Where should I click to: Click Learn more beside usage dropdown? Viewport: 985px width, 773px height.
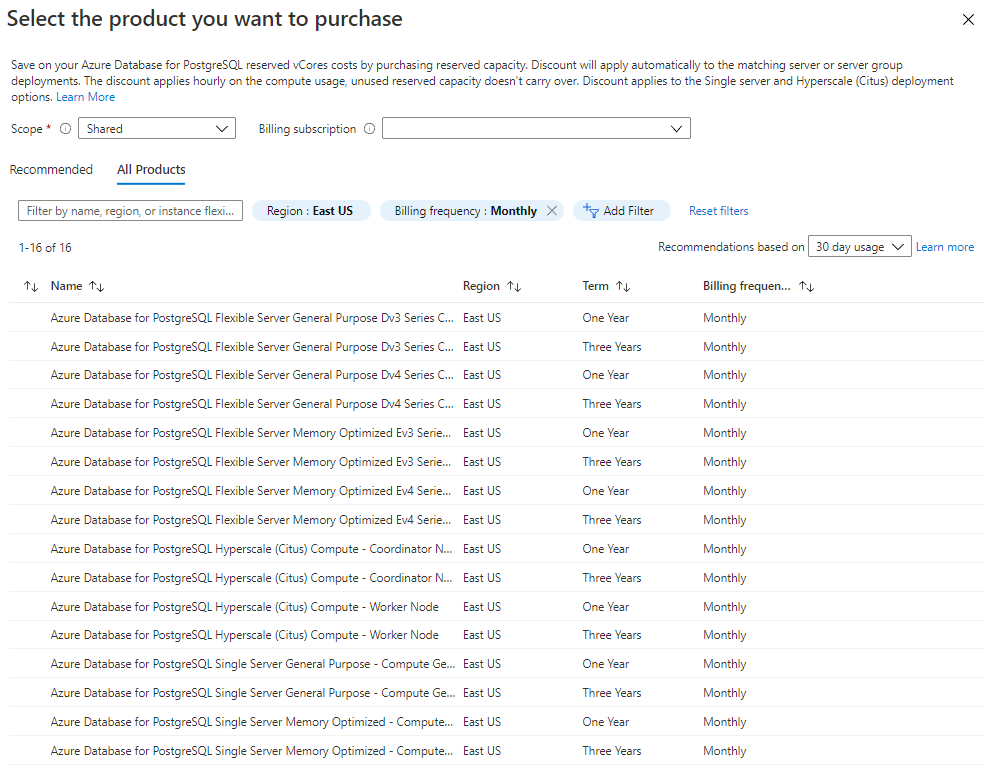(945, 247)
